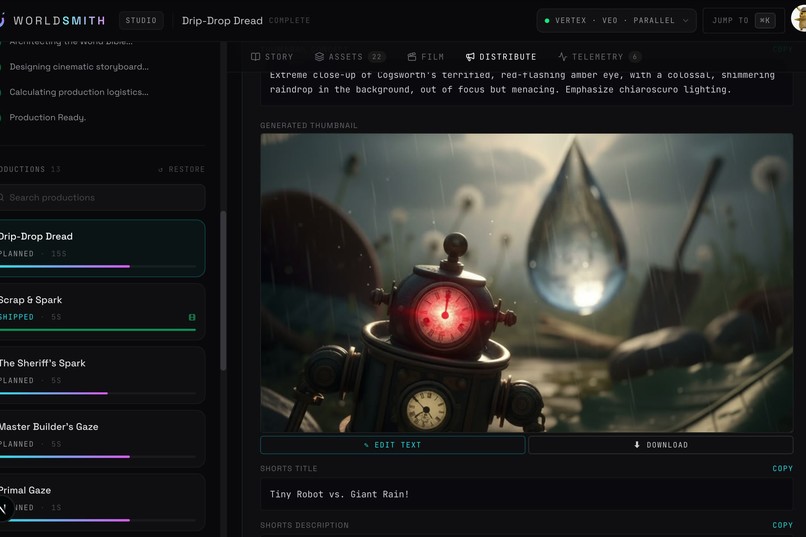Click the download arrow icon
Image resolution: width=806 pixels, height=537 pixels.
pos(637,445)
